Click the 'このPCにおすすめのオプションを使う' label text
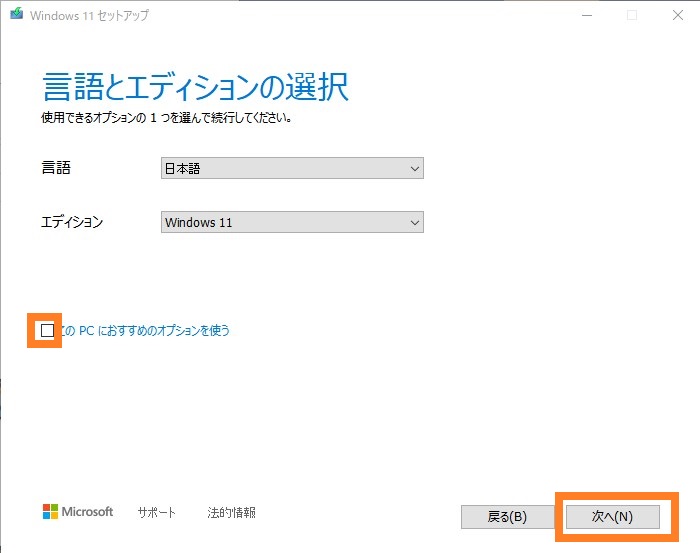The height and width of the screenshot is (553, 700). click(145, 330)
